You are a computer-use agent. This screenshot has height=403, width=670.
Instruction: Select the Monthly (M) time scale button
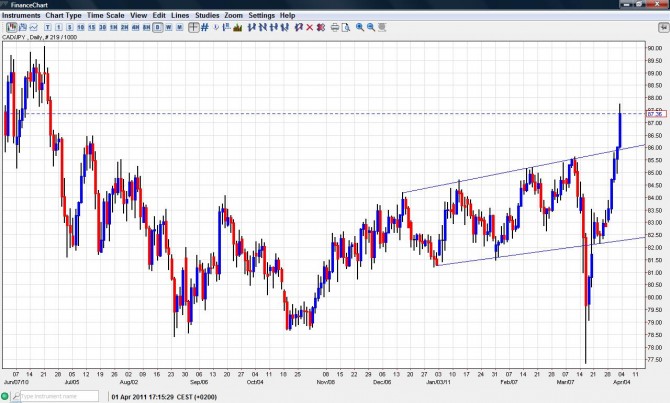(179, 27)
